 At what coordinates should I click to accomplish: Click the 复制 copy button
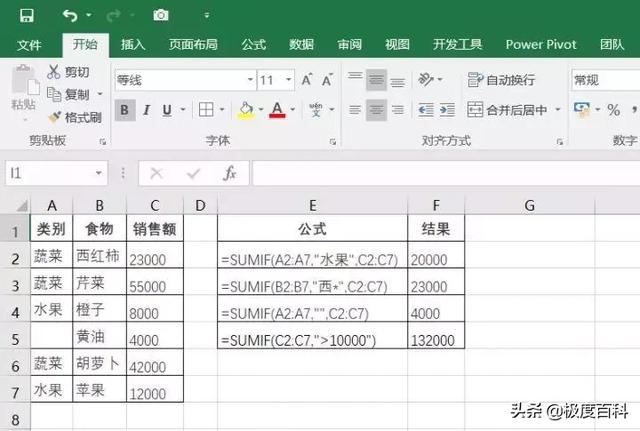coord(69,95)
